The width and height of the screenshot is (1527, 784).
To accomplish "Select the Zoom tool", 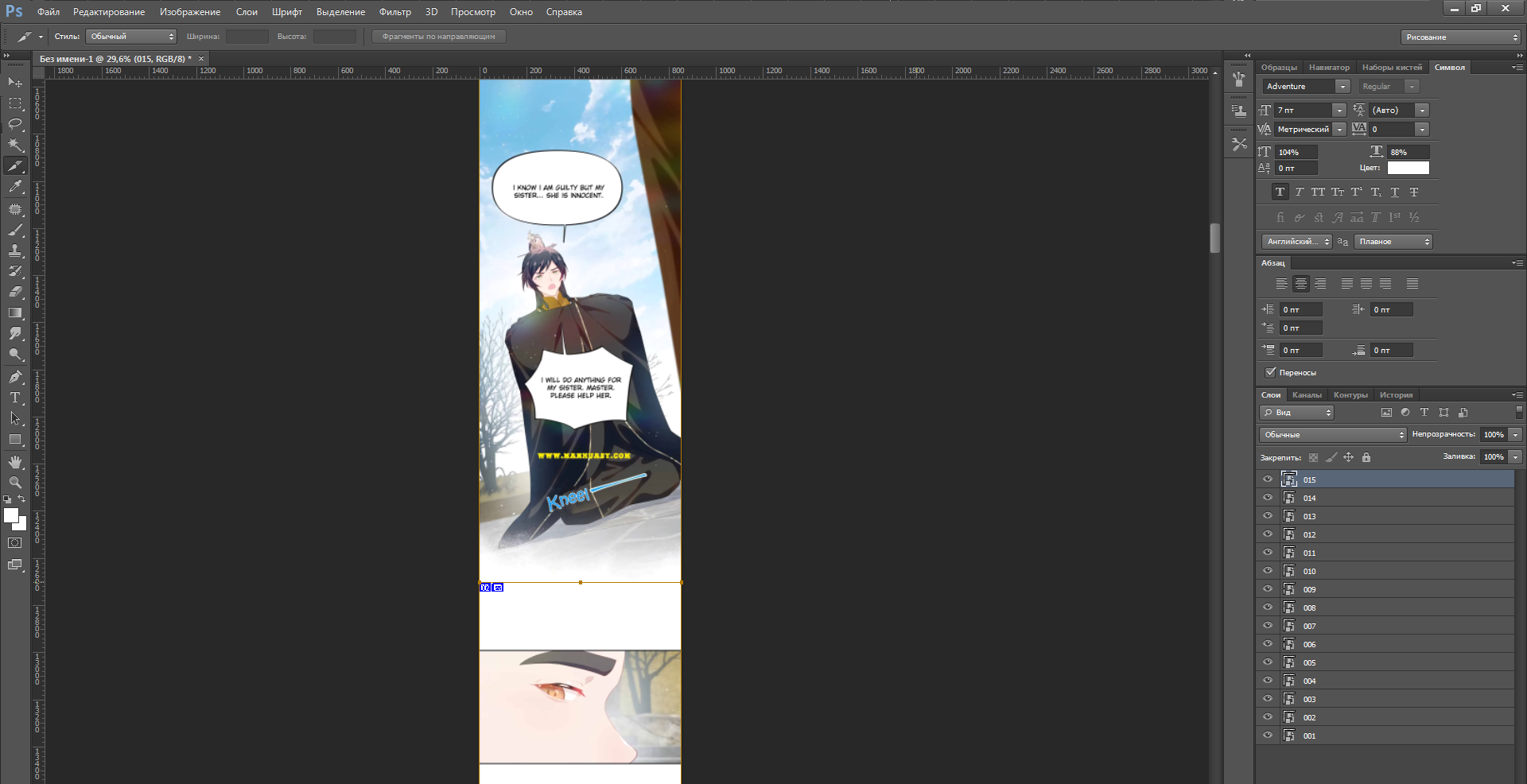I will (15, 483).
